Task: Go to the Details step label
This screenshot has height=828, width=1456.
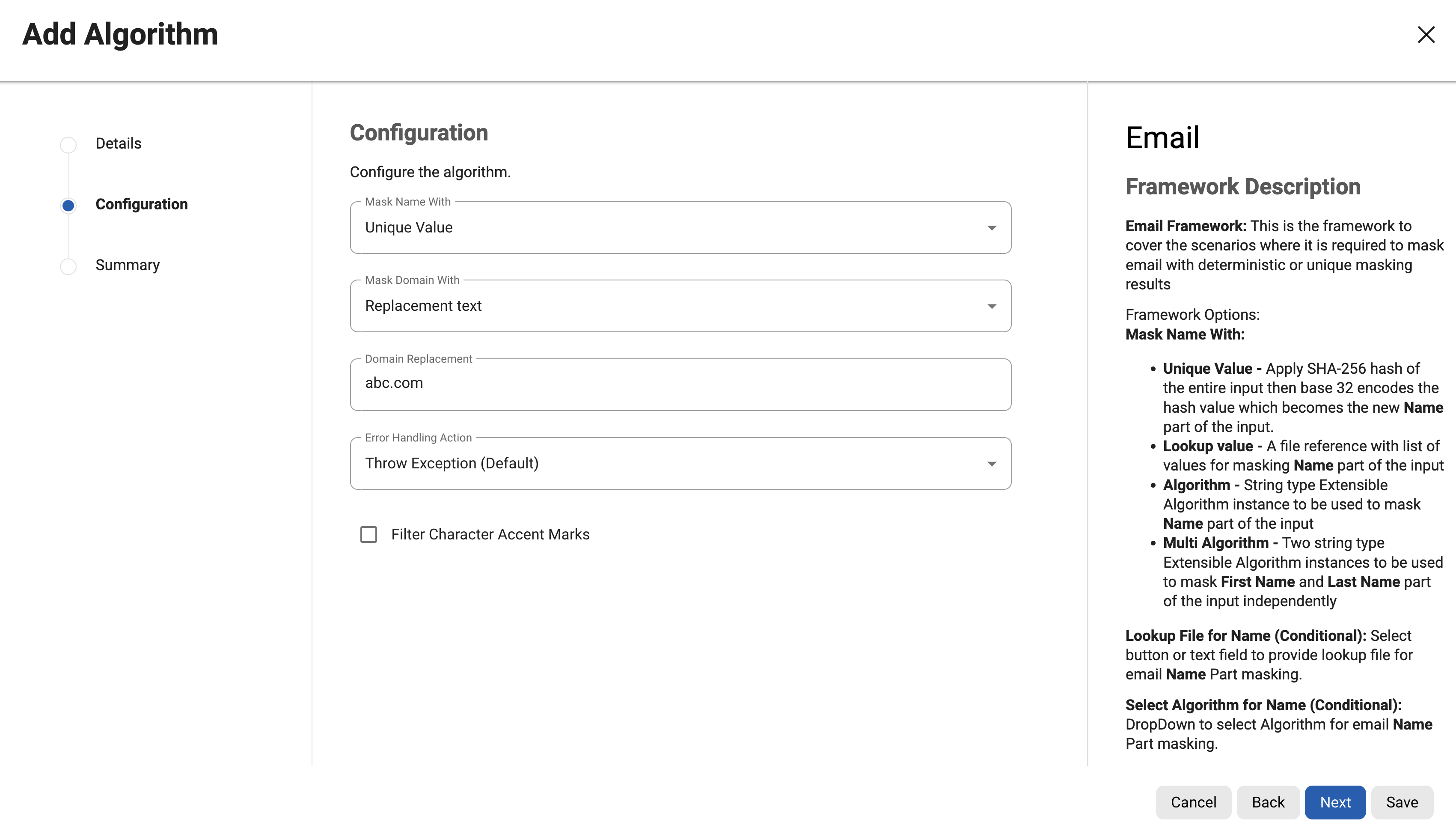Action: click(x=118, y=143)
